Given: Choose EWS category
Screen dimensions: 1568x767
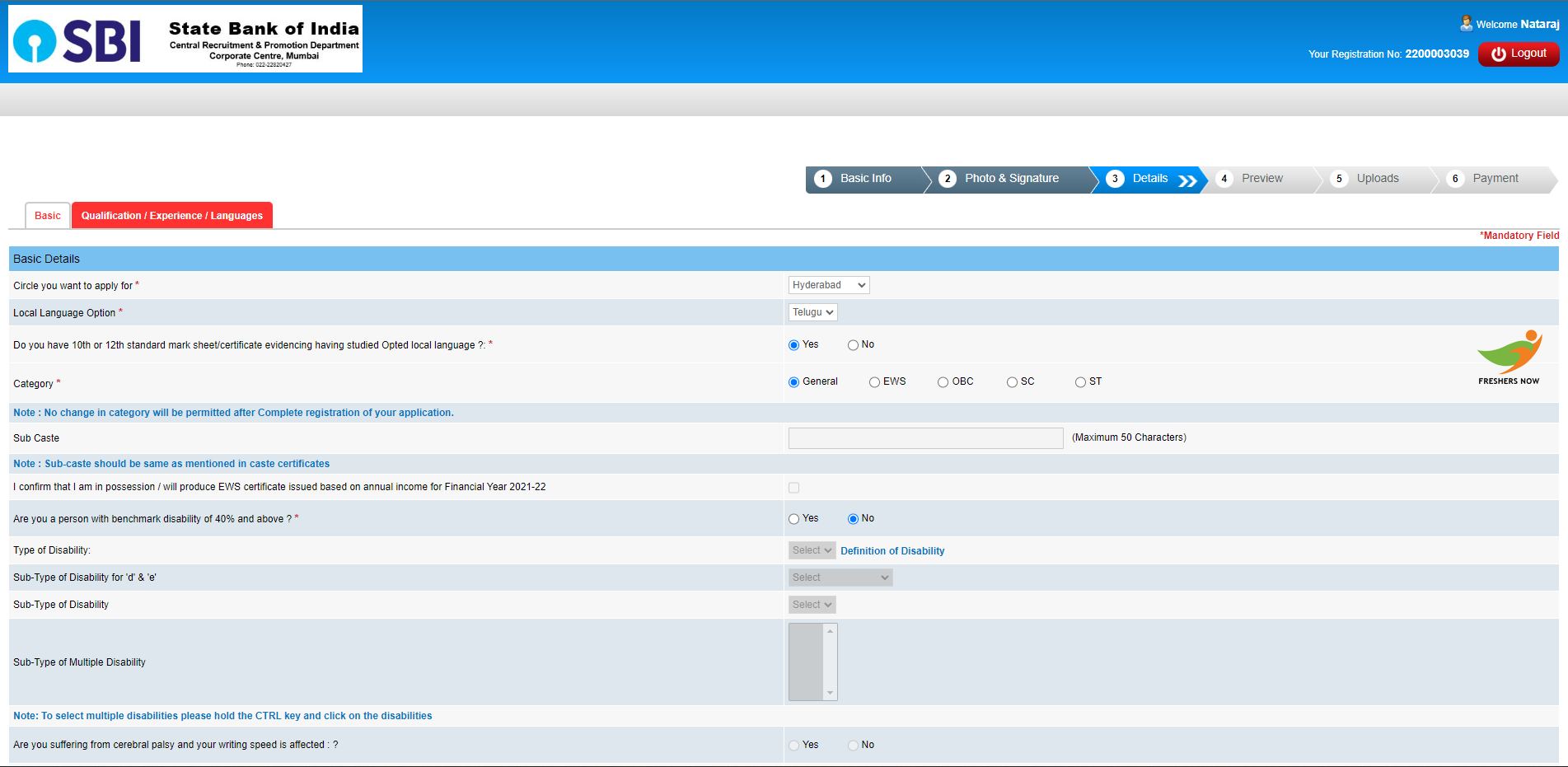Looking at the screenshot, I should 875,382.
